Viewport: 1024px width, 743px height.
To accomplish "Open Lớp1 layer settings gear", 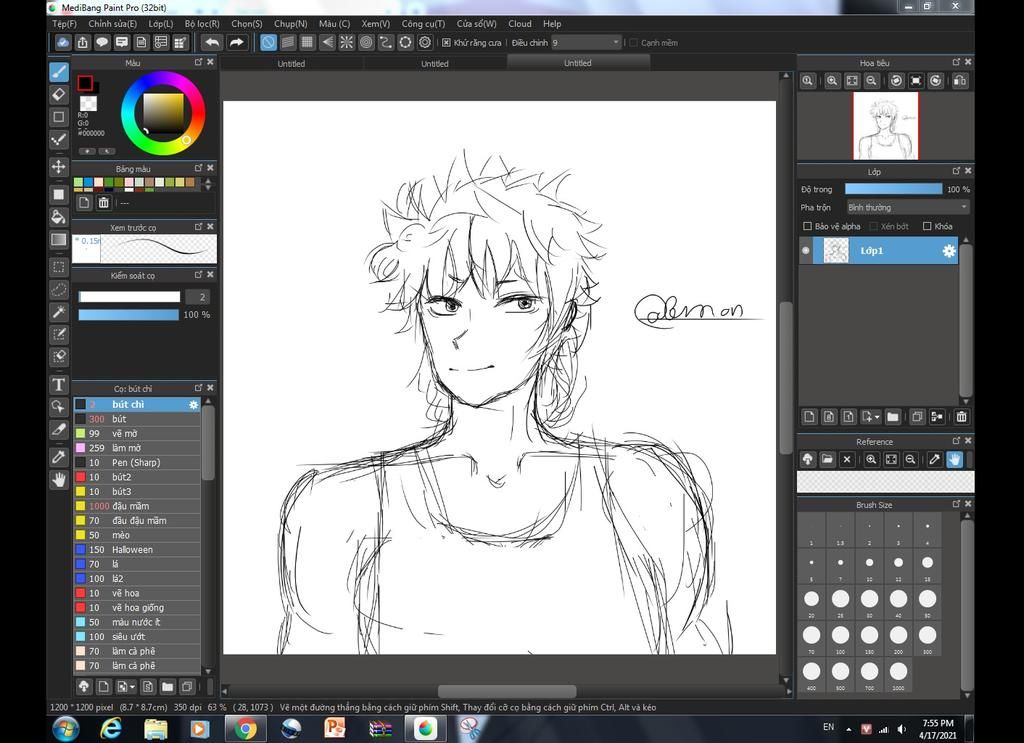I will point(948,251).
